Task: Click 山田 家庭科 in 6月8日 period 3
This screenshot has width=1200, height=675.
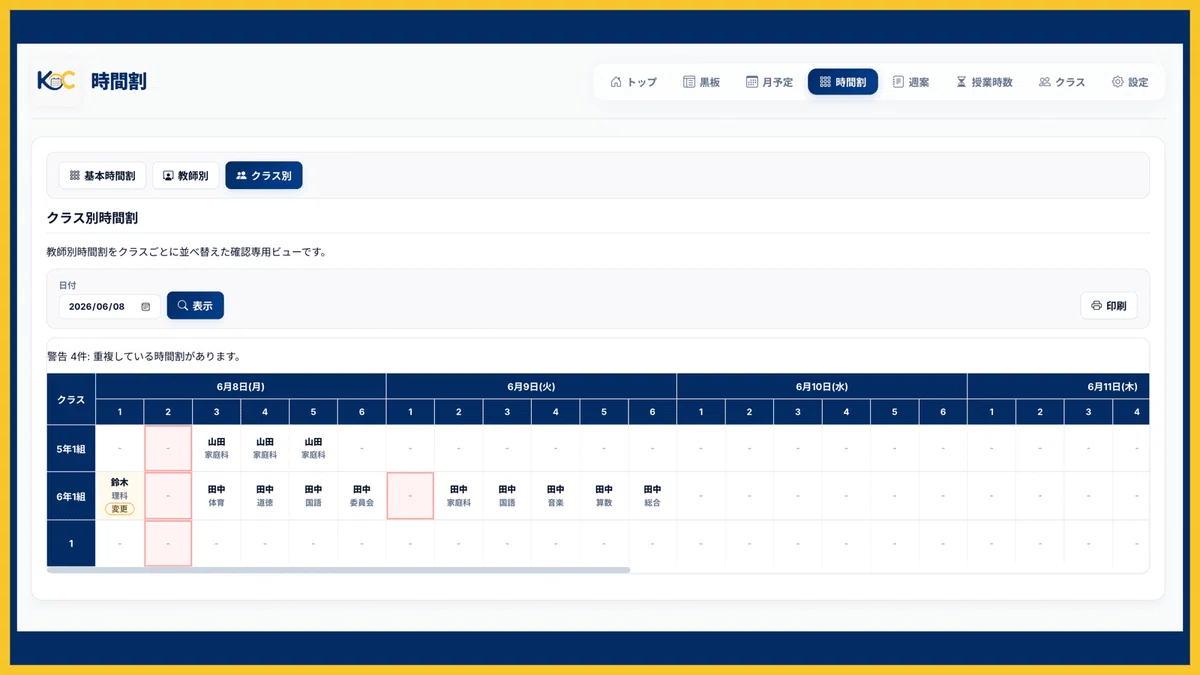Action: pyautogui.click(x=216, y=448)
